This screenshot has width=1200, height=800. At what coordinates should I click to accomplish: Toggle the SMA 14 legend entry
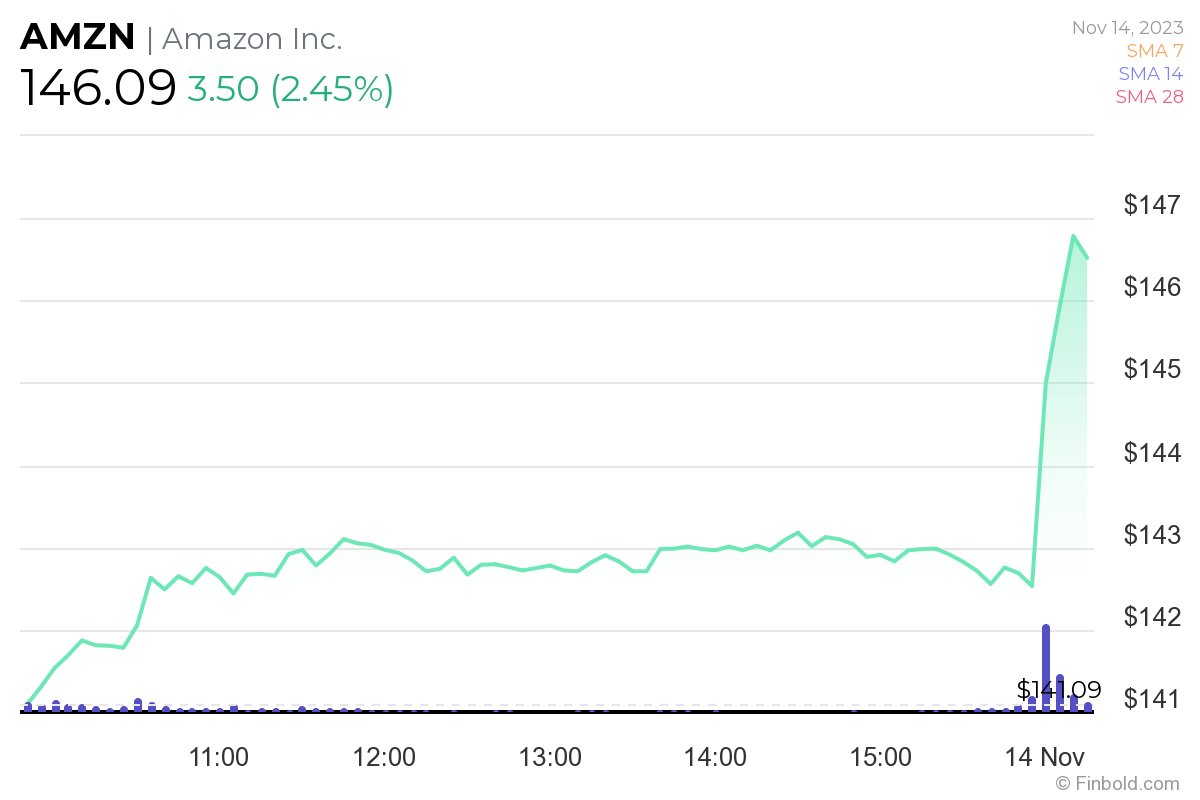1150,73
